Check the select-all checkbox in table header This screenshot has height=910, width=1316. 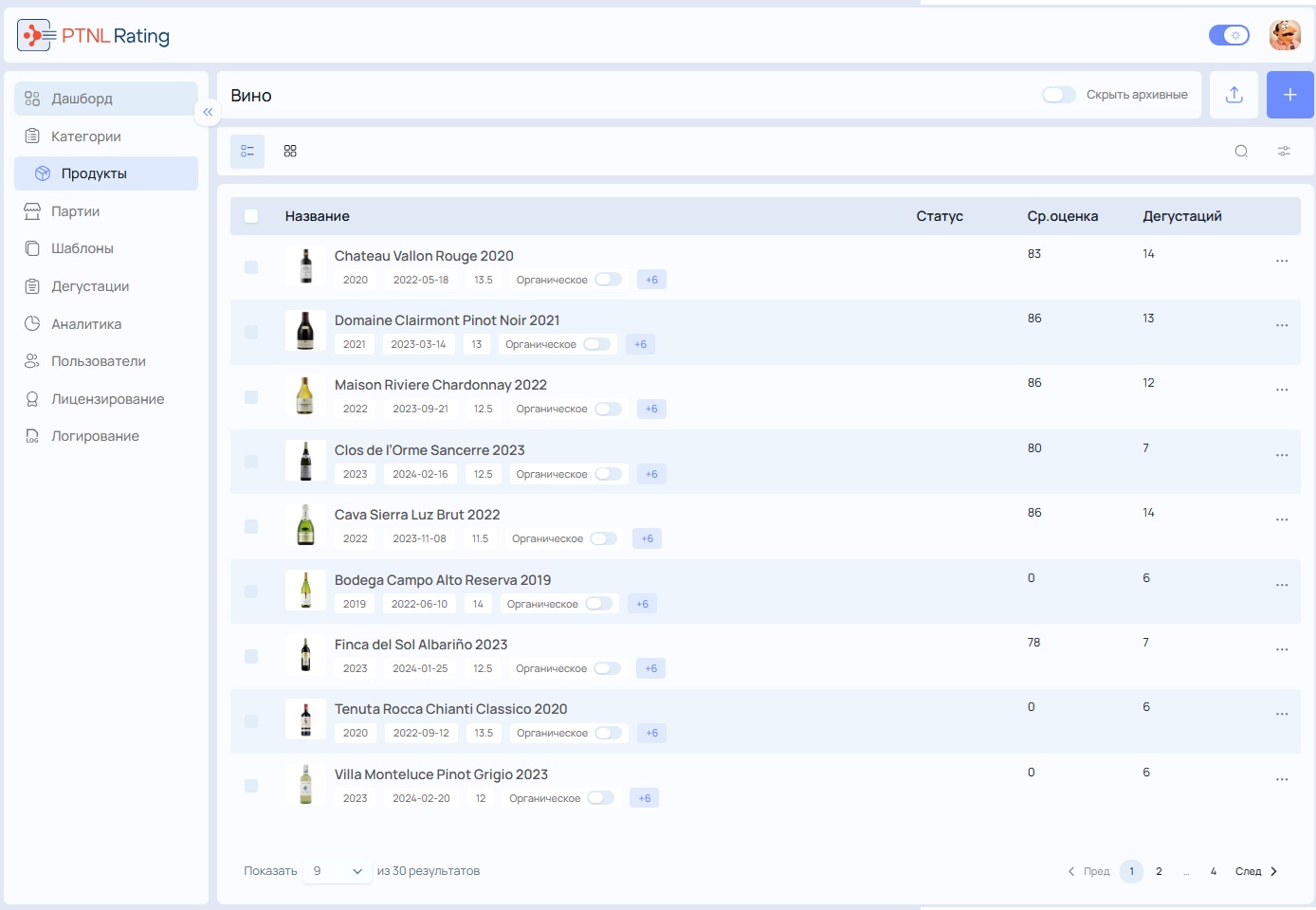pos(251,216)
